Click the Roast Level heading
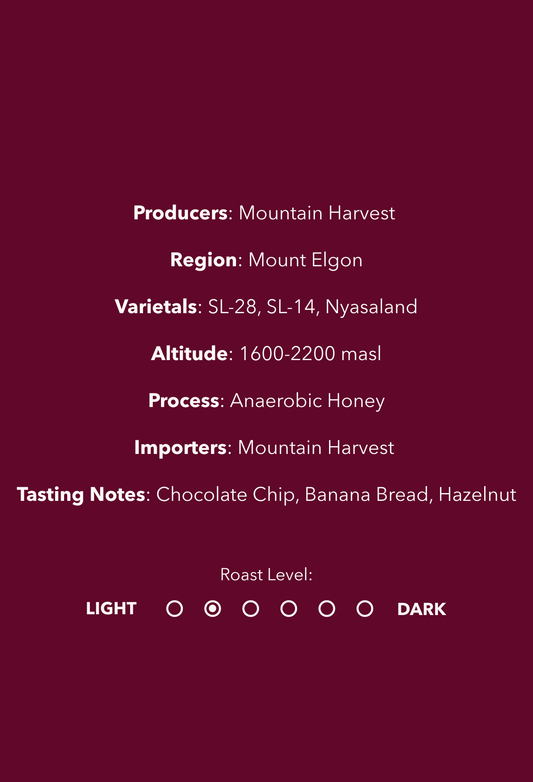The image size is (533, 782). pyautogui.click(x=266, y=575)
